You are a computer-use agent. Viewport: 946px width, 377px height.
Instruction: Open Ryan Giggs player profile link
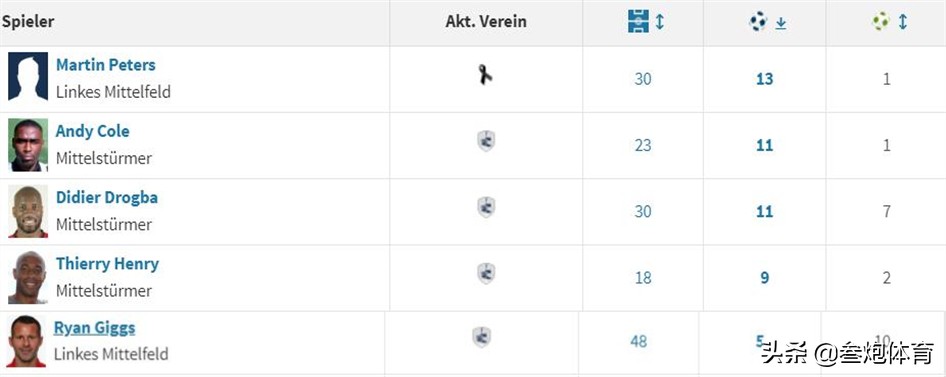tap(94, 328)
